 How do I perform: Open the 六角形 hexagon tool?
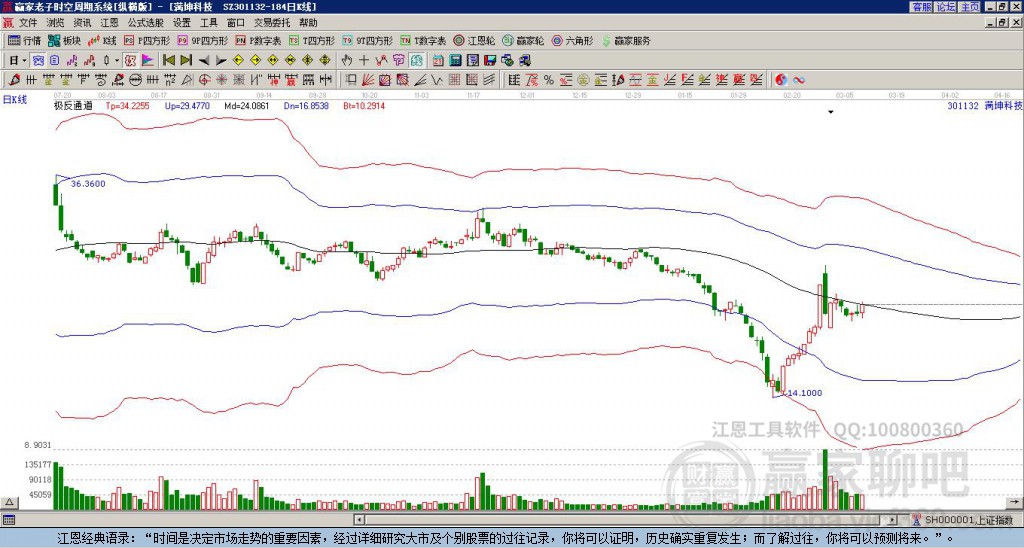573,40
